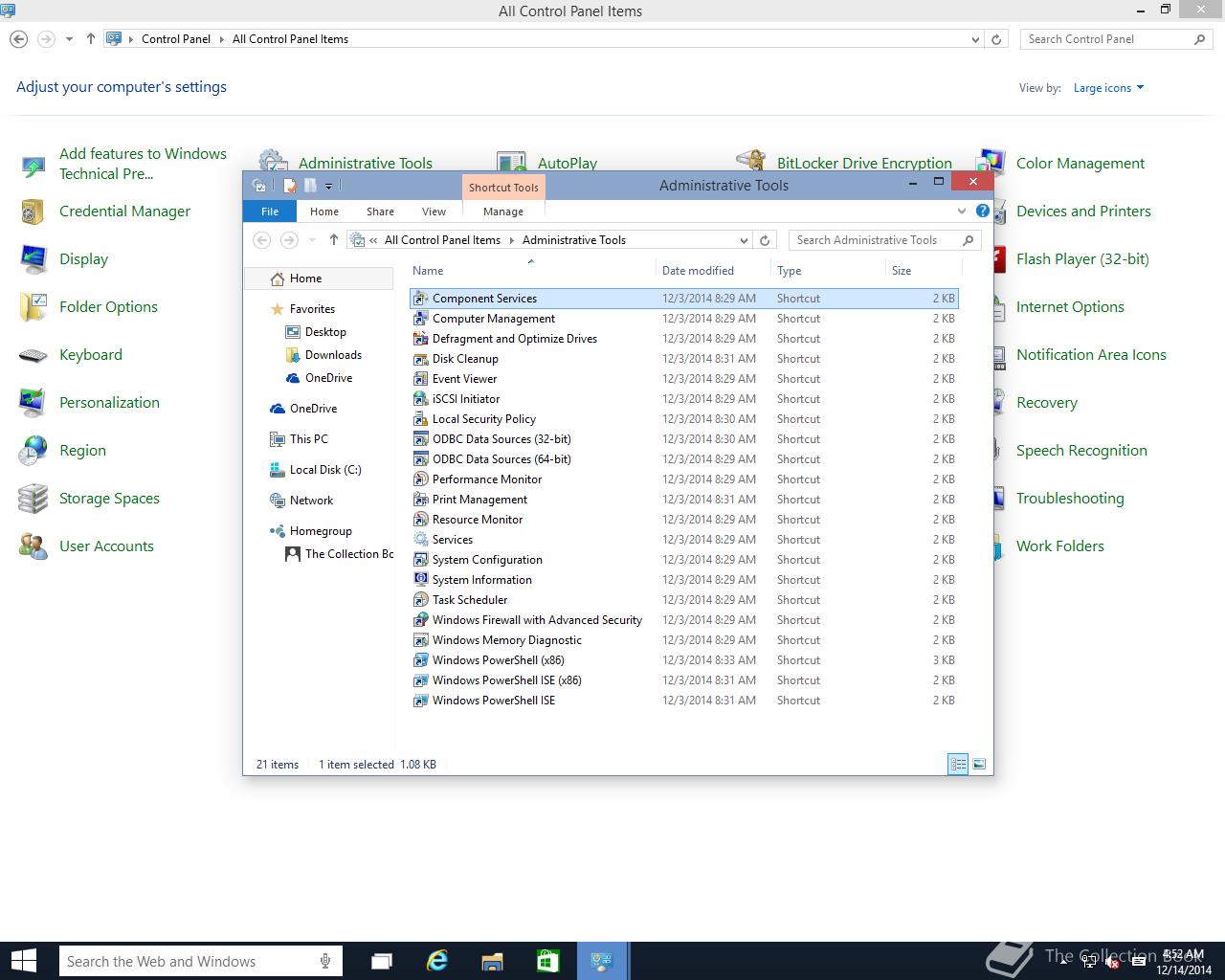Click the Services gear icon
Image resolution: width=1225 pixels, height=980 pixels.
[x=420, y=540]
